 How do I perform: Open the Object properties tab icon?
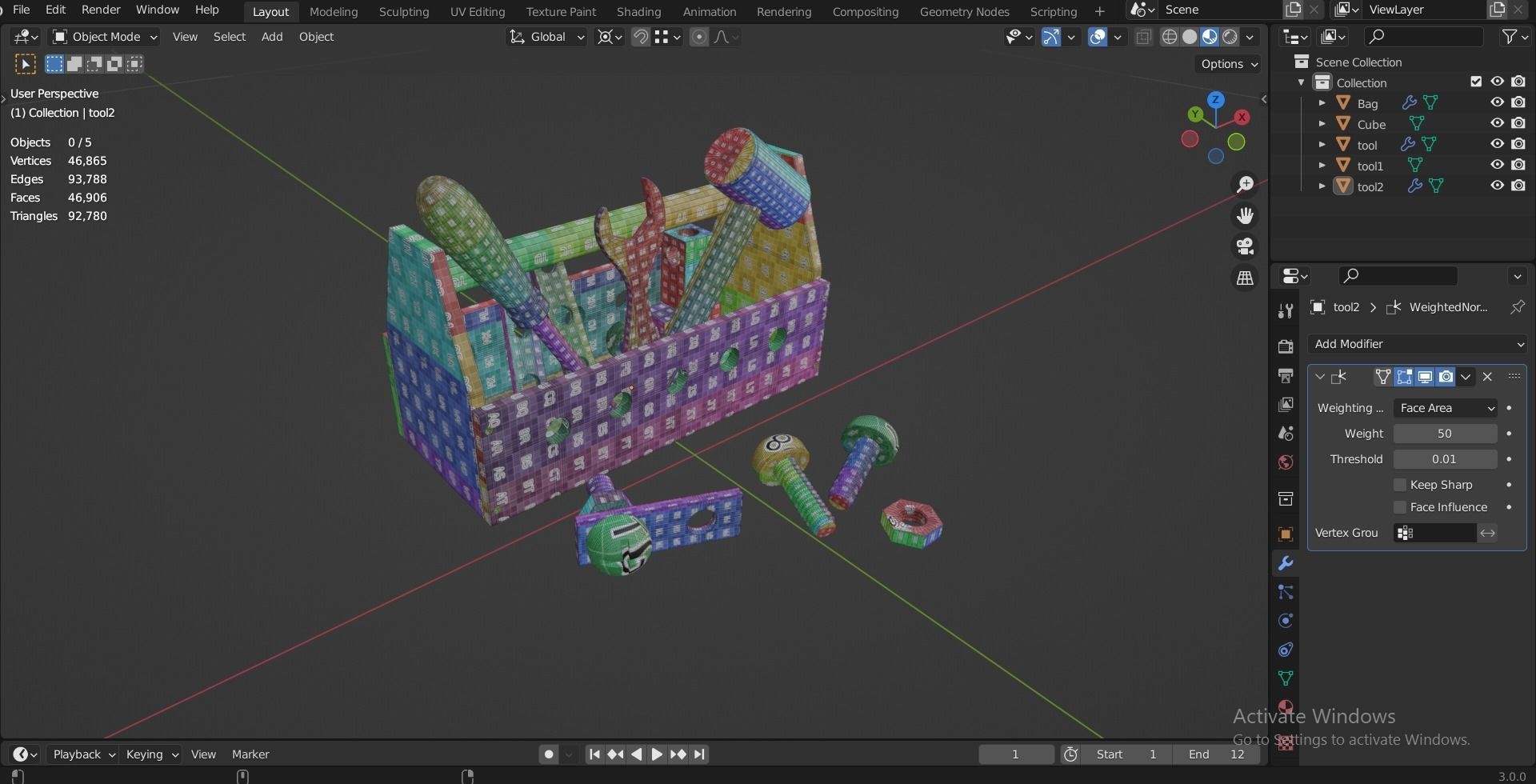point(1286,534)
